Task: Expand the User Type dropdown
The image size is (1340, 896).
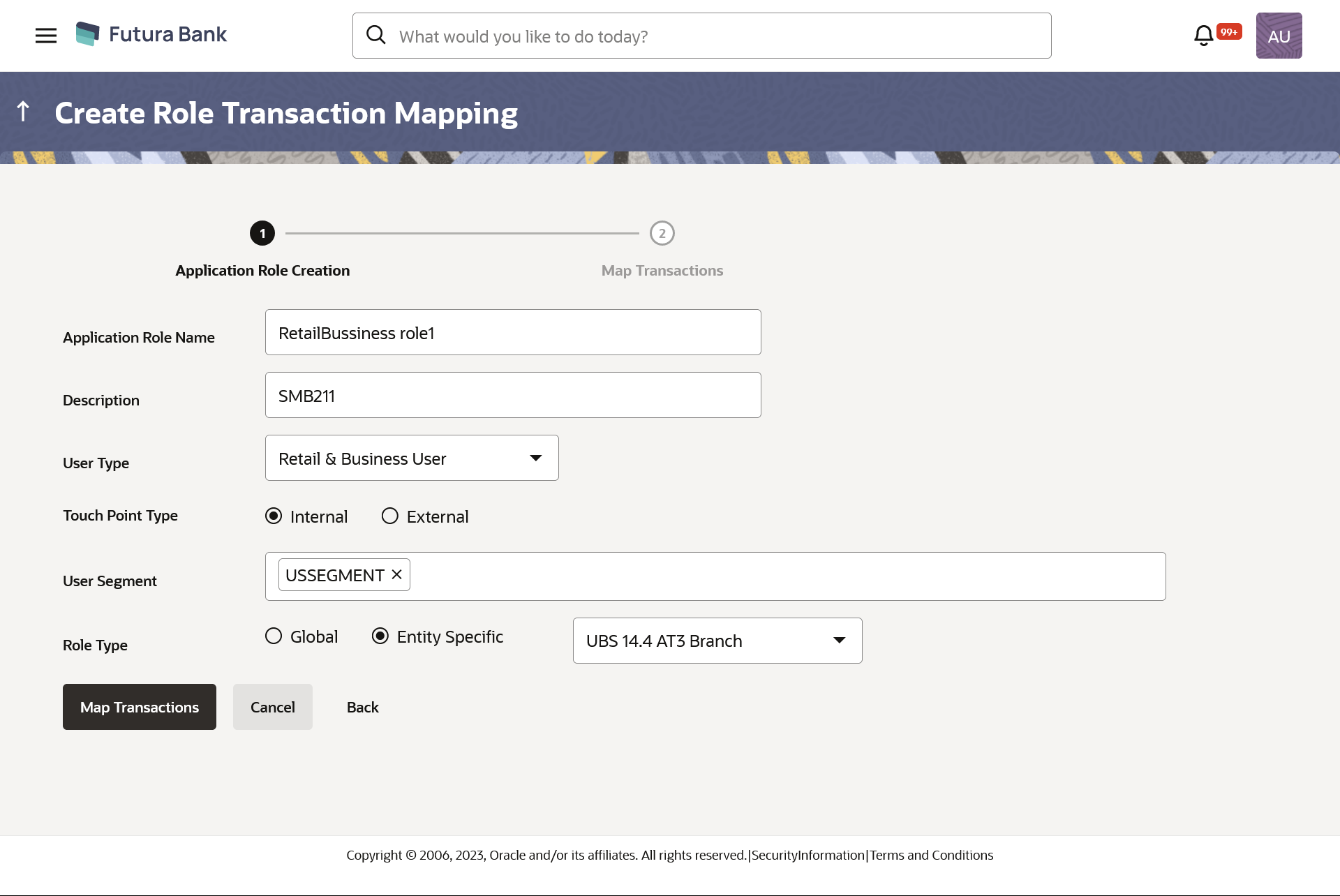Action: coord(535,457)
